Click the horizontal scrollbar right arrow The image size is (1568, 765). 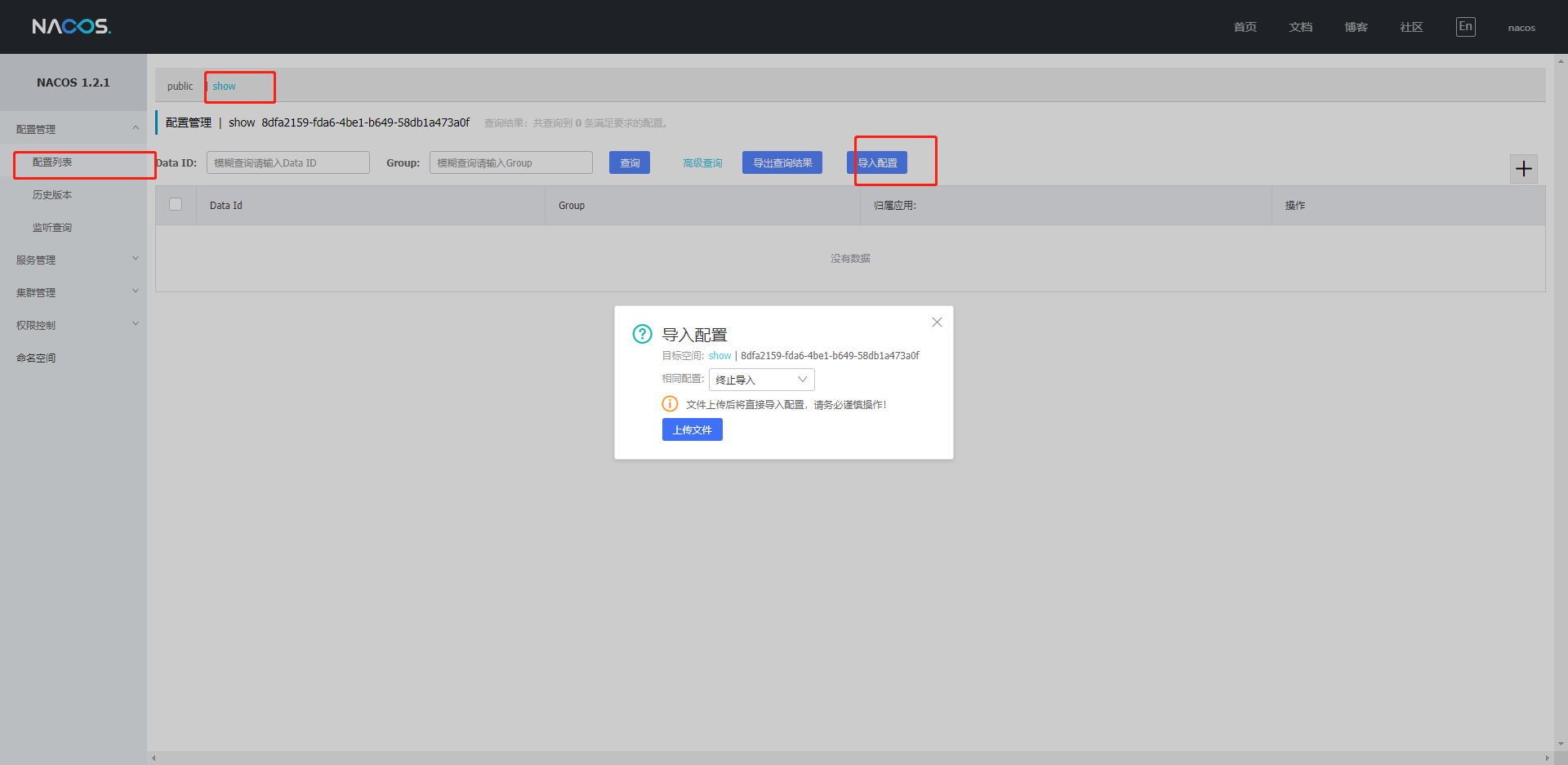[x=1548, y=758]
